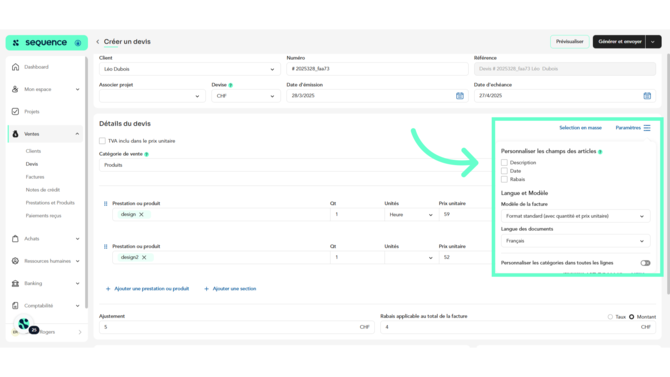Select the Montant radio button
The height and width of the screenshot is (377, 670).
632,317
